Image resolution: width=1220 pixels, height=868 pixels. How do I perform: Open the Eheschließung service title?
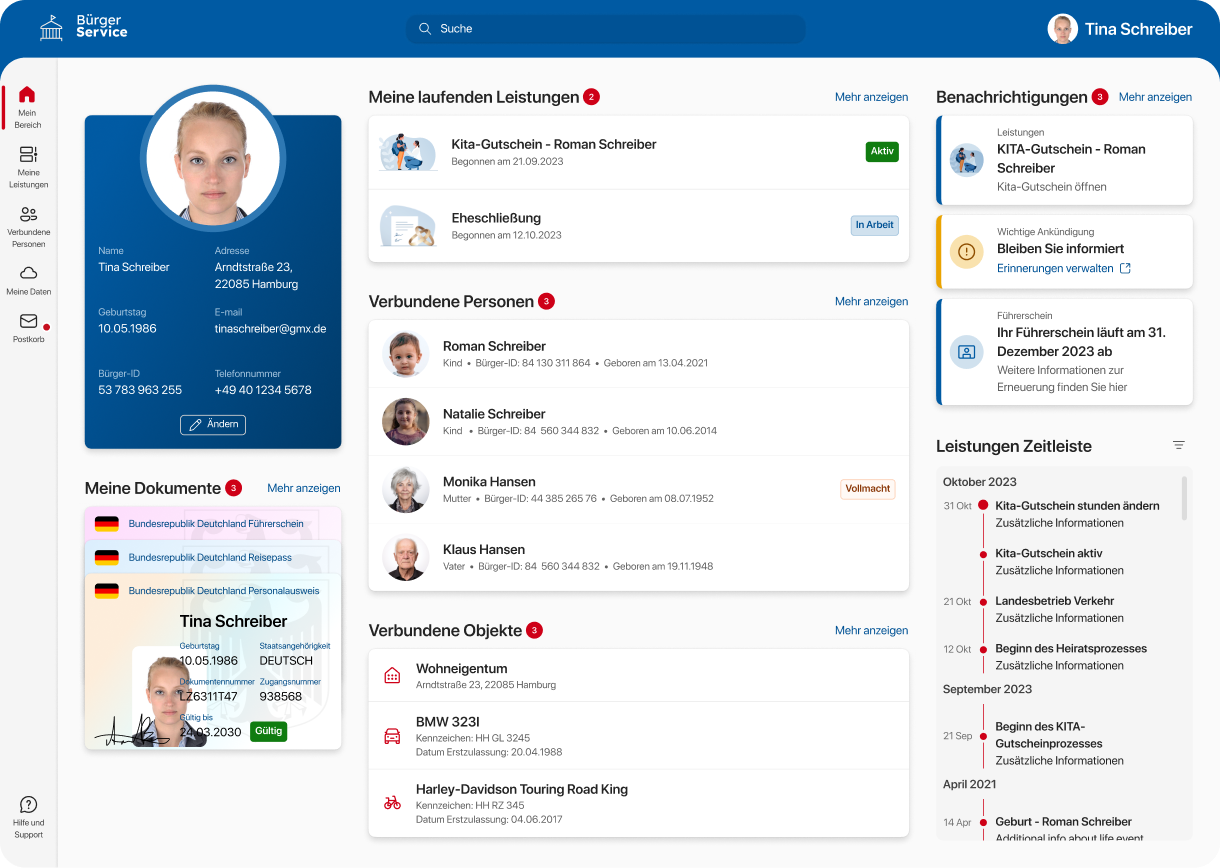496,218
